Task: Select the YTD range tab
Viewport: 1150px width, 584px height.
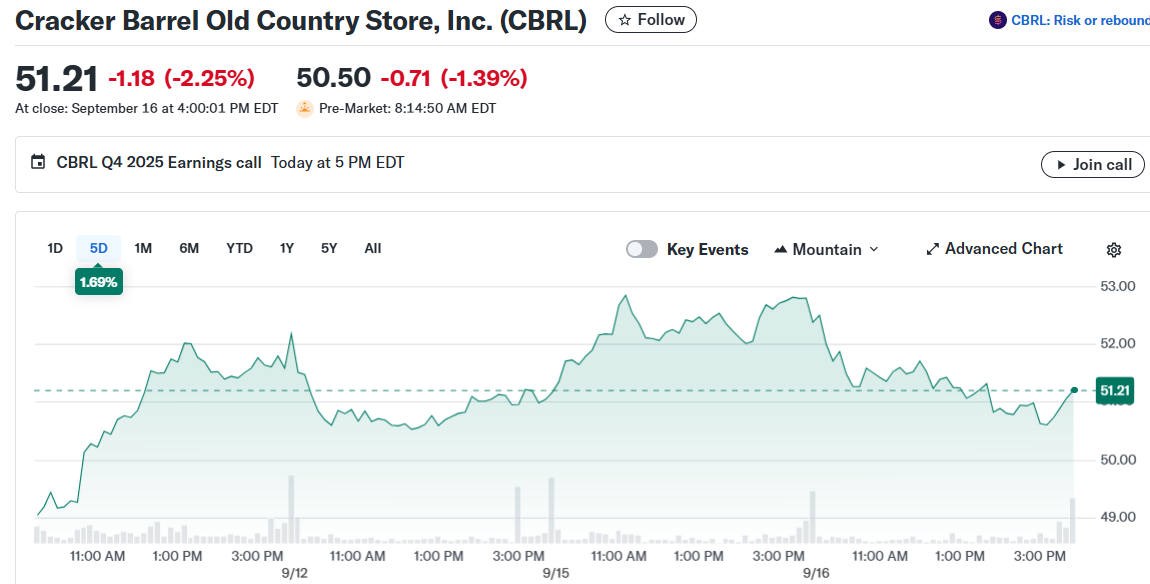Action: 239,249
